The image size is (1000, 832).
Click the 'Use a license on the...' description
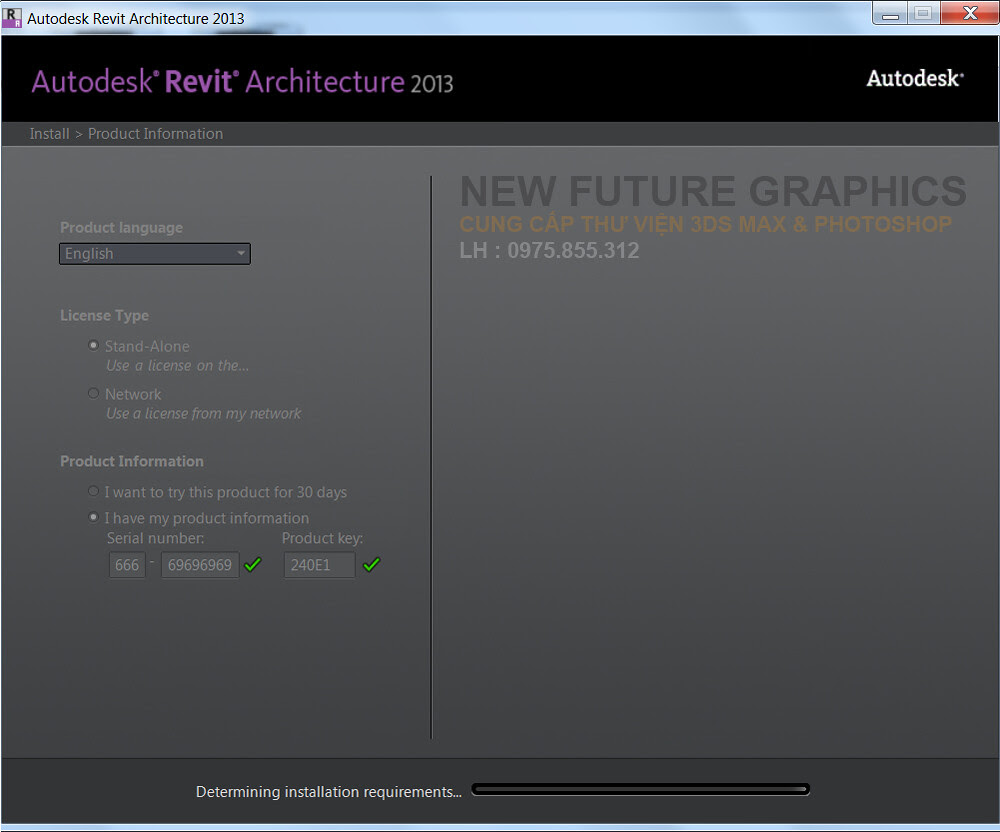pos(177,366)
